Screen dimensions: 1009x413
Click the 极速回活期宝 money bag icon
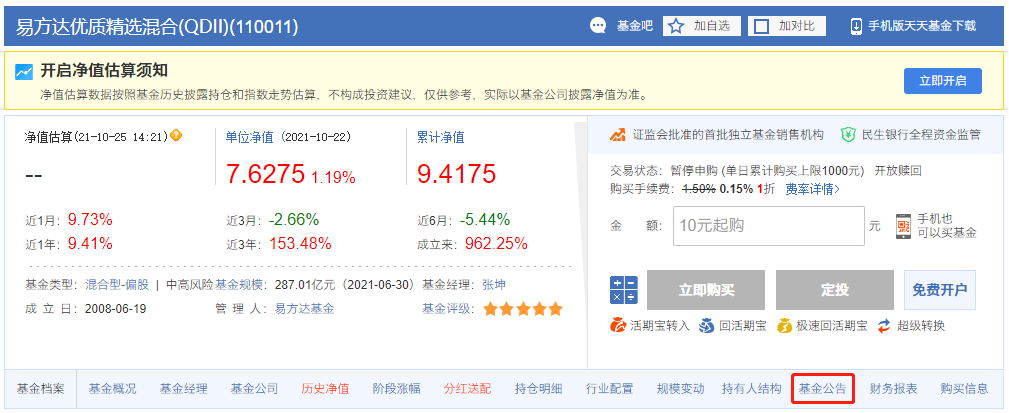(x=785, y=326)
